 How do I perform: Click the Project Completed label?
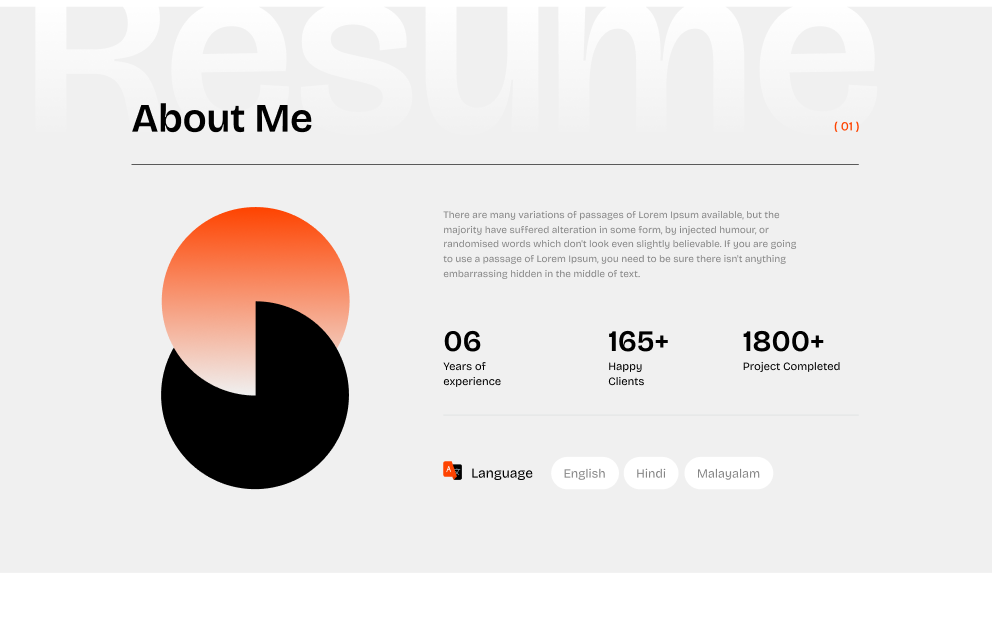(x=790, y=366)
